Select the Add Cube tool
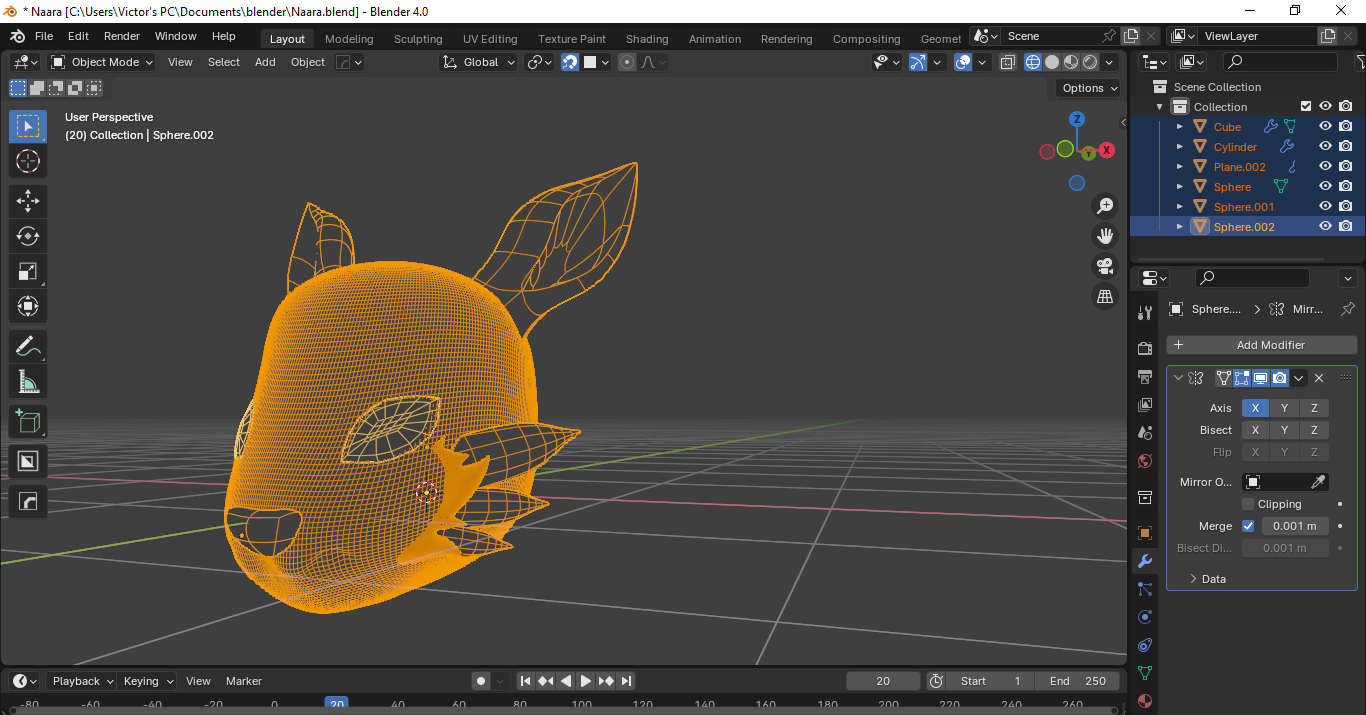 tap(28, 422)
